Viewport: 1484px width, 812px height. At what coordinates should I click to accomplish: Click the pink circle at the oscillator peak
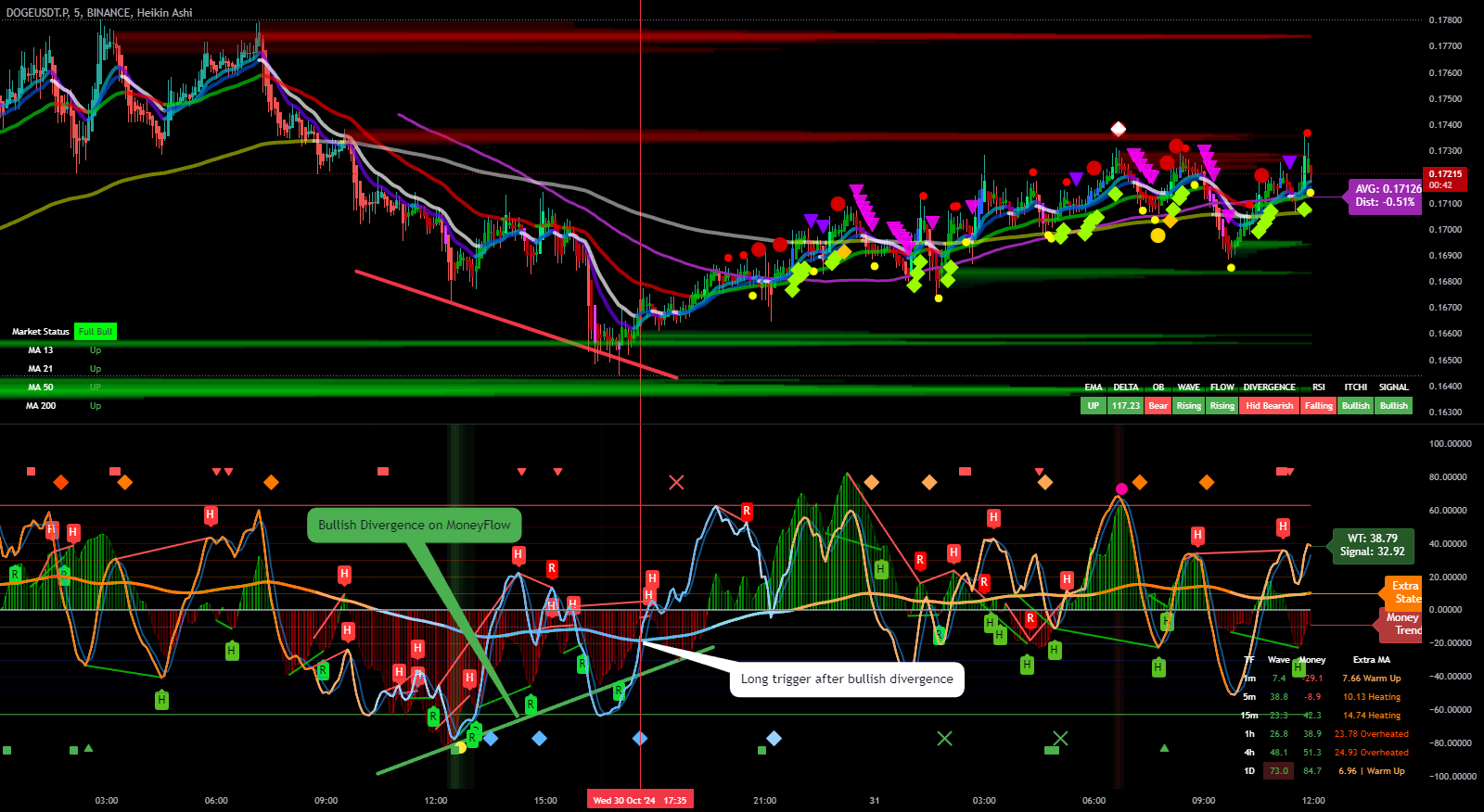(x=1121, y=488)
